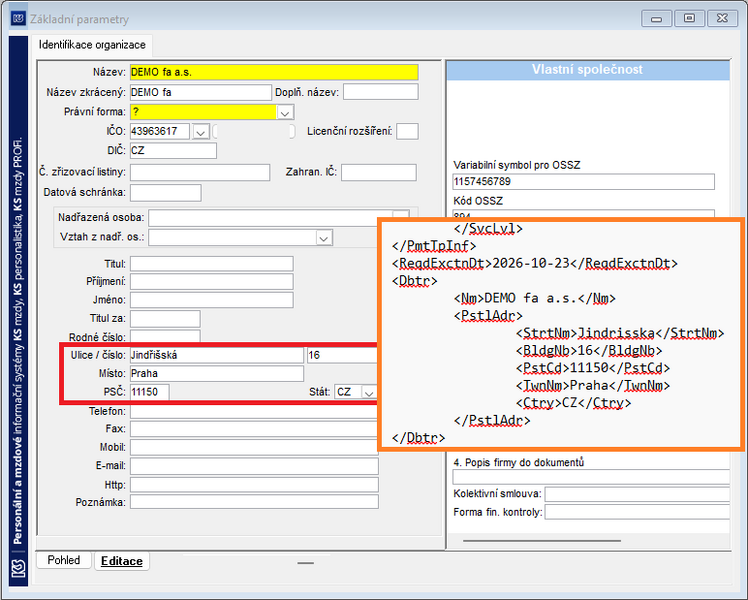Screen dimensions: 748x600
Task: Click the Místo field with Praha
Action: [217, 373]
